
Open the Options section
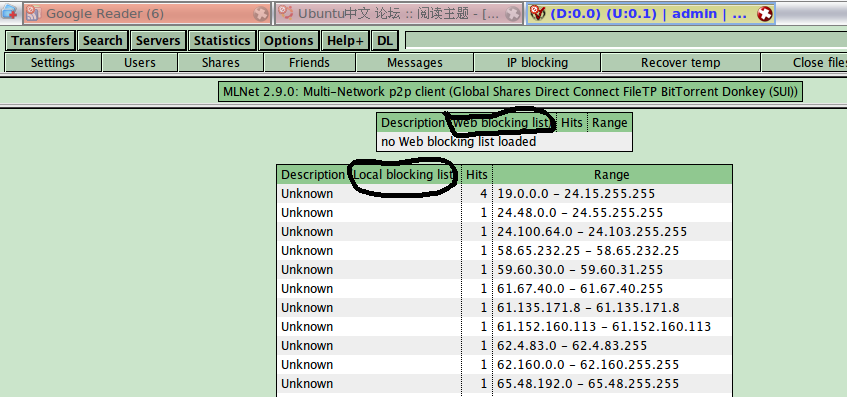tap(288, 41)
